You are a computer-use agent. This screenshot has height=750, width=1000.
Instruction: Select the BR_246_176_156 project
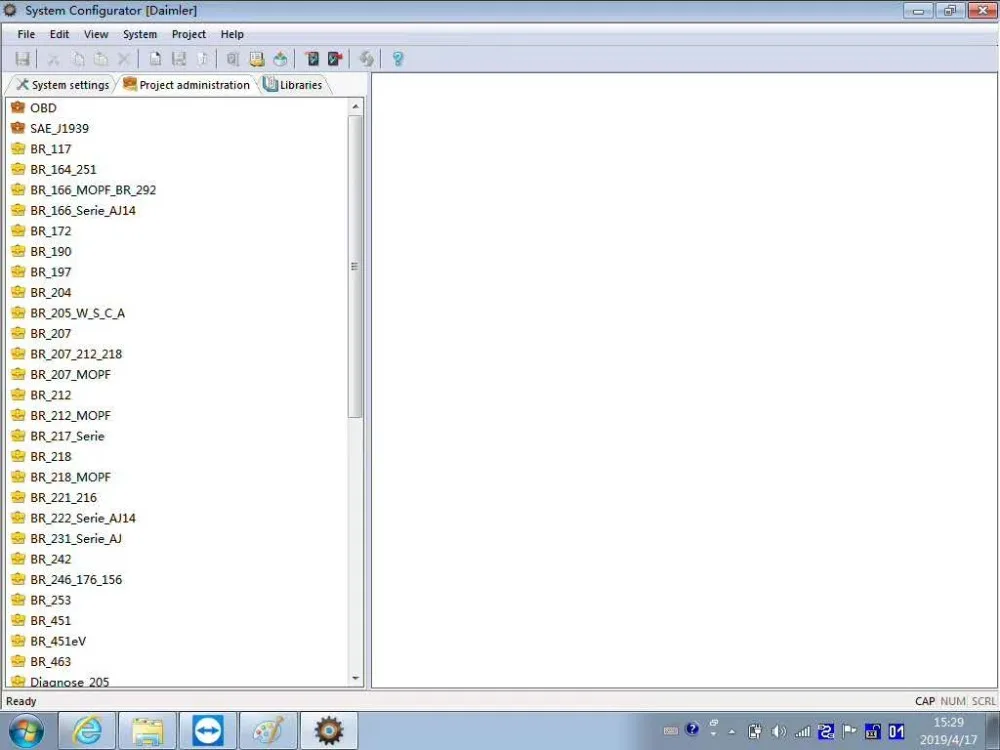tap(76, 579)
